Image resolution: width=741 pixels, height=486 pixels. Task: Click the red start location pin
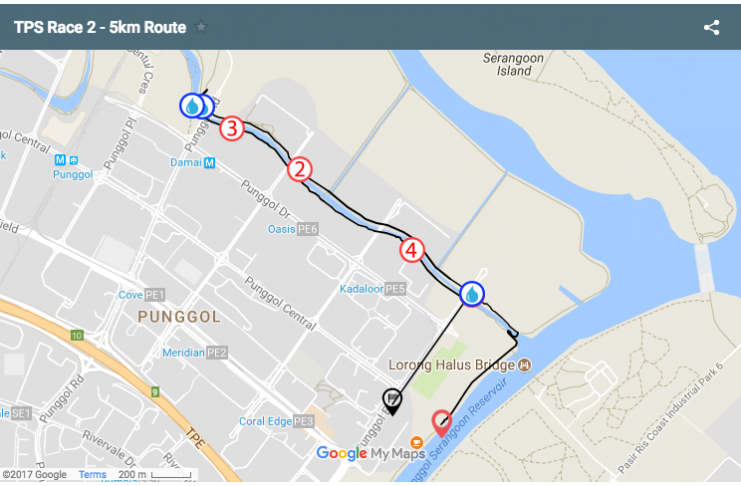pos(441,423)
